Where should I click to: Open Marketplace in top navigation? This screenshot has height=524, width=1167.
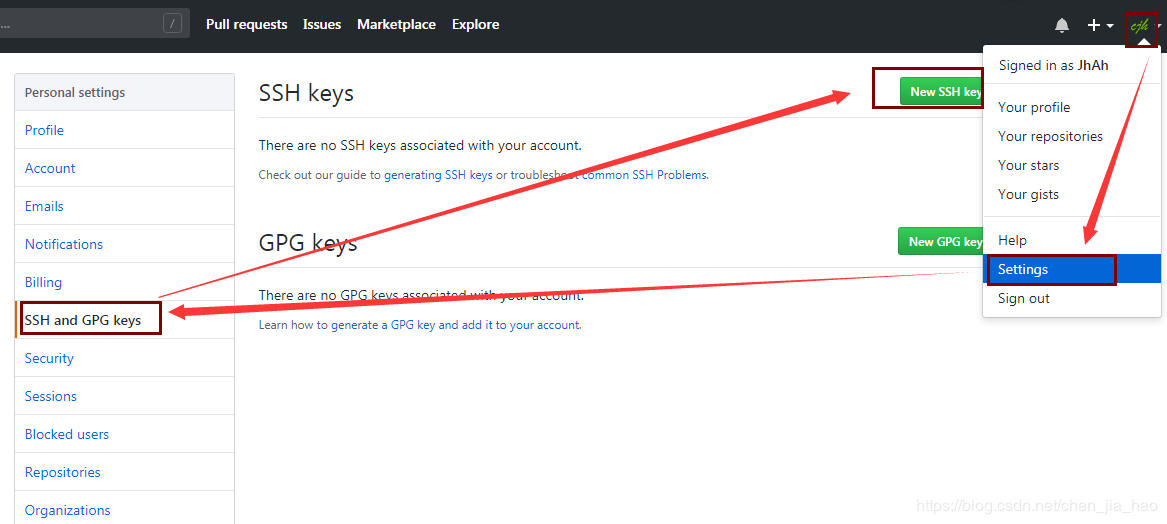point(396,25)
